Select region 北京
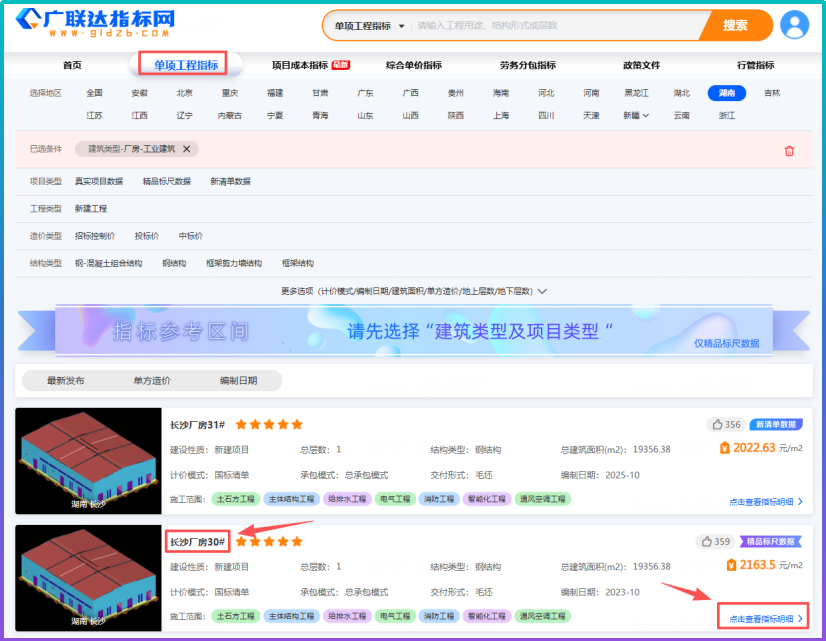Screen dimensions: 826x641 tap(184, 93)
